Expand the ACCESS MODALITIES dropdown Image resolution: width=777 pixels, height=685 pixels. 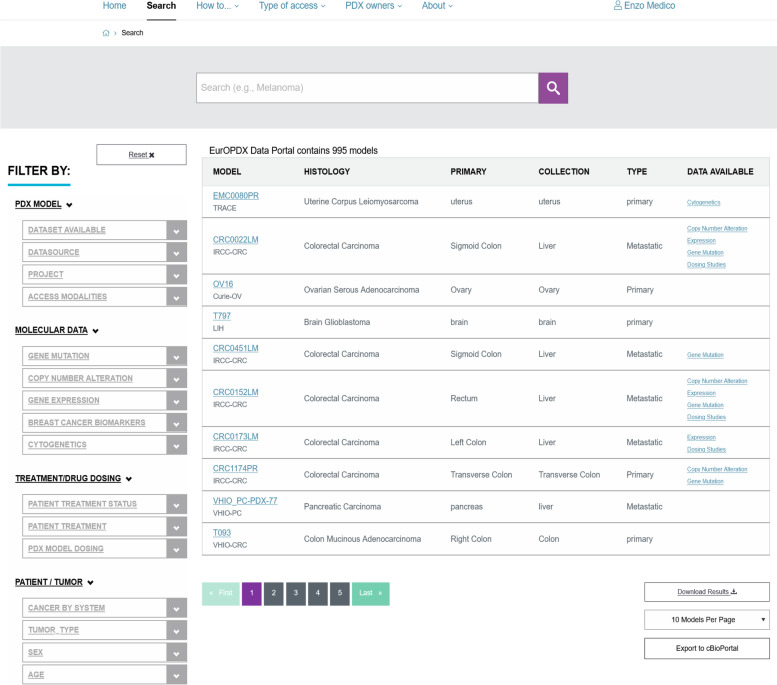[105, 296]
